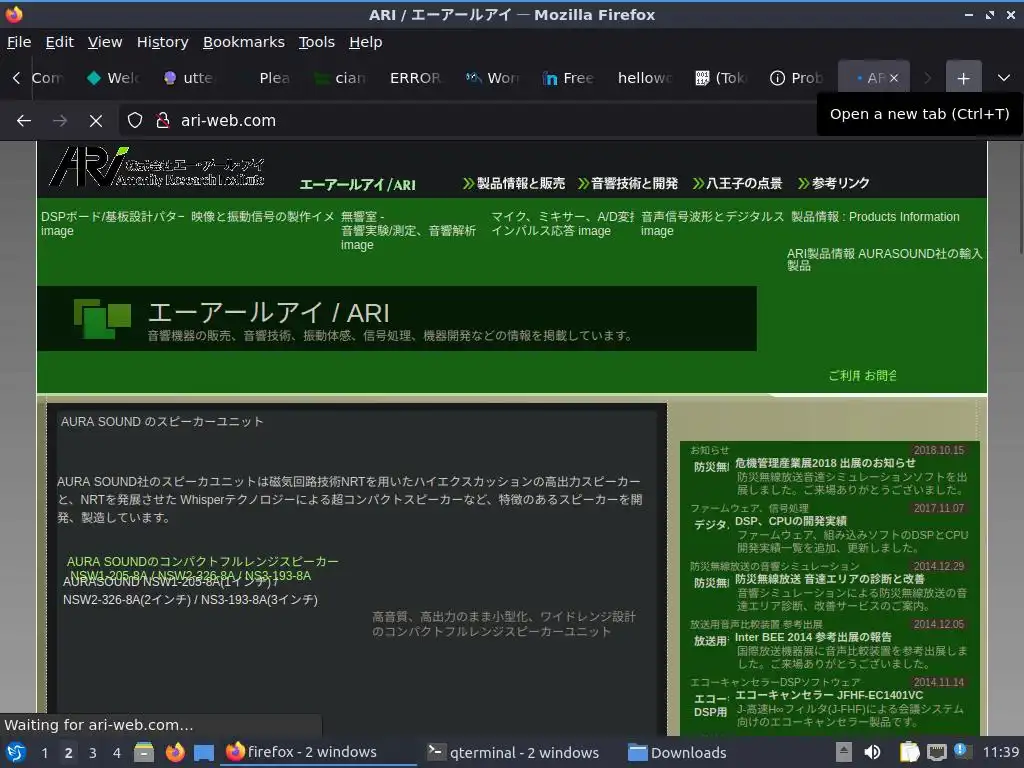Click the greyed-out forward navigation arrow
This screenshot has width=1024, height=768.
pyautogui.click(x=59, y=120)
